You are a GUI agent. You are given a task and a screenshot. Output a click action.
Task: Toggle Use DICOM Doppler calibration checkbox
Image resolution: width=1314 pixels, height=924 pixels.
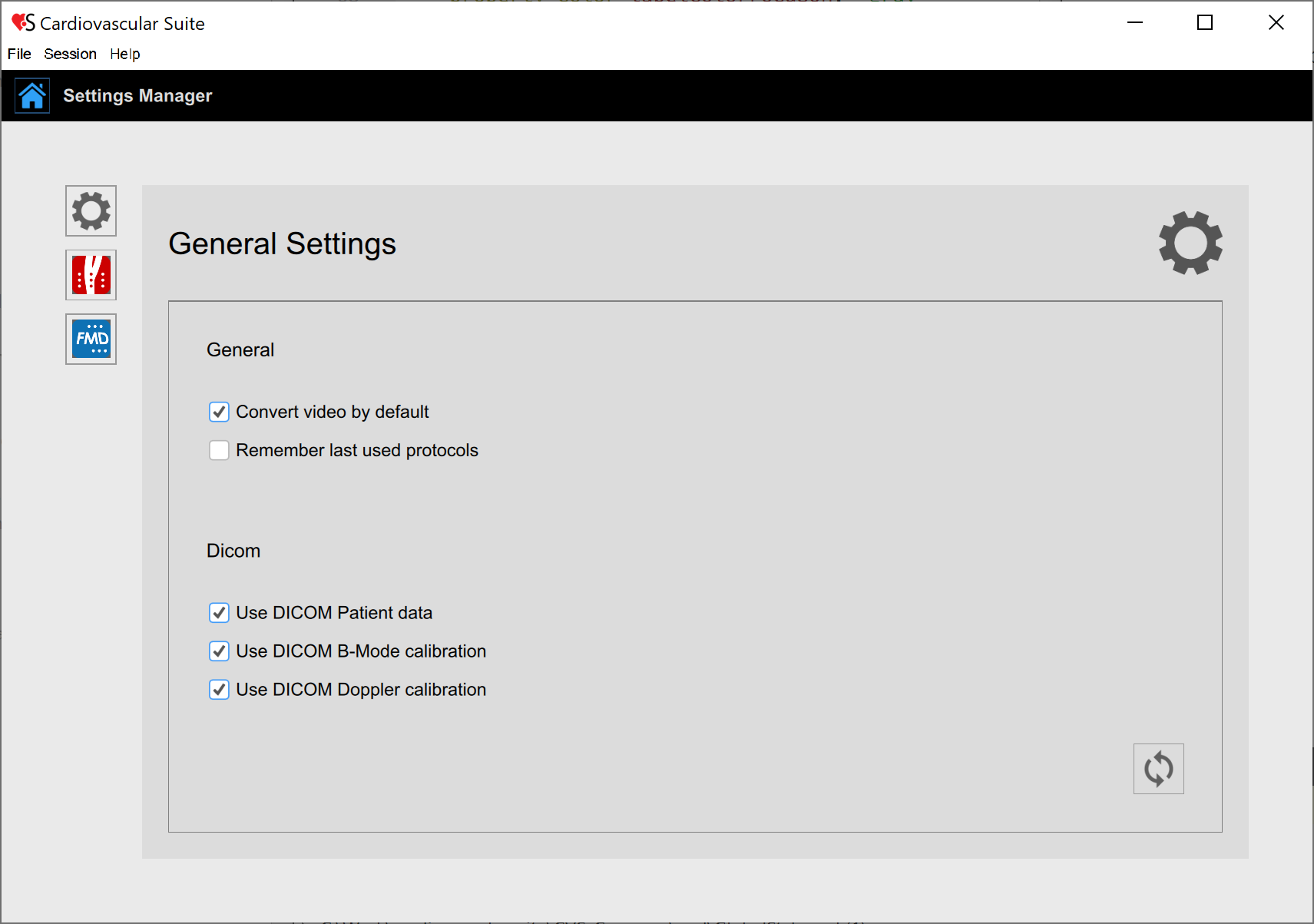point(219,690)
